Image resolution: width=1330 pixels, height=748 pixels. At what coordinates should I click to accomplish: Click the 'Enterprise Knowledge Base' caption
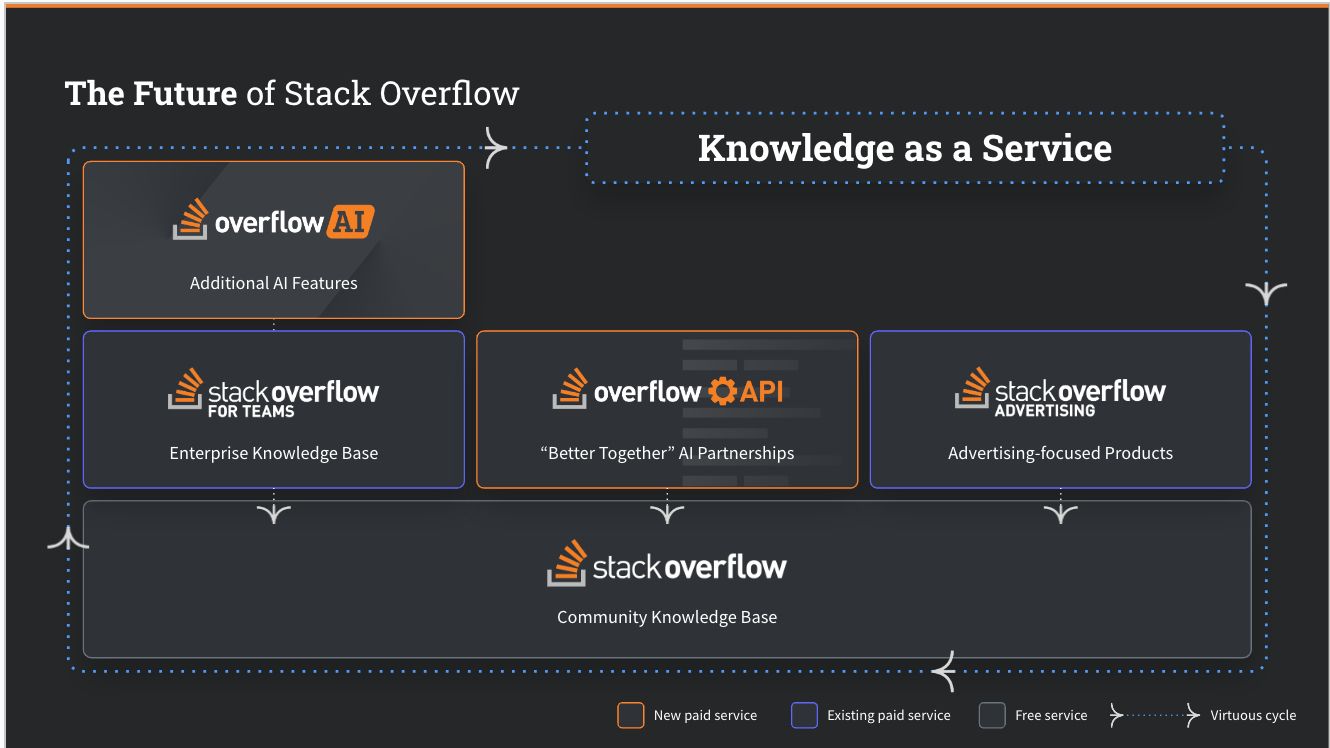point(274,453)
